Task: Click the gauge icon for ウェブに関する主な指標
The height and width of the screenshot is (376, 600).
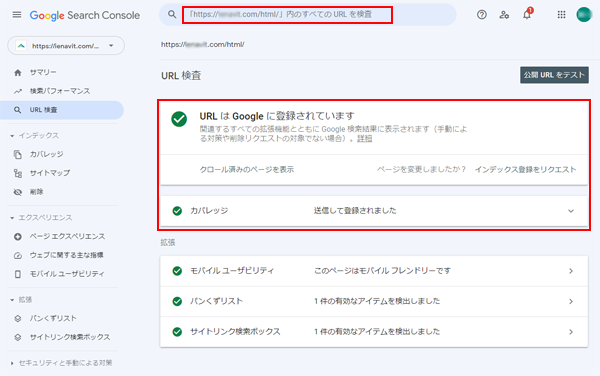Action: click(x=18, y=256)
